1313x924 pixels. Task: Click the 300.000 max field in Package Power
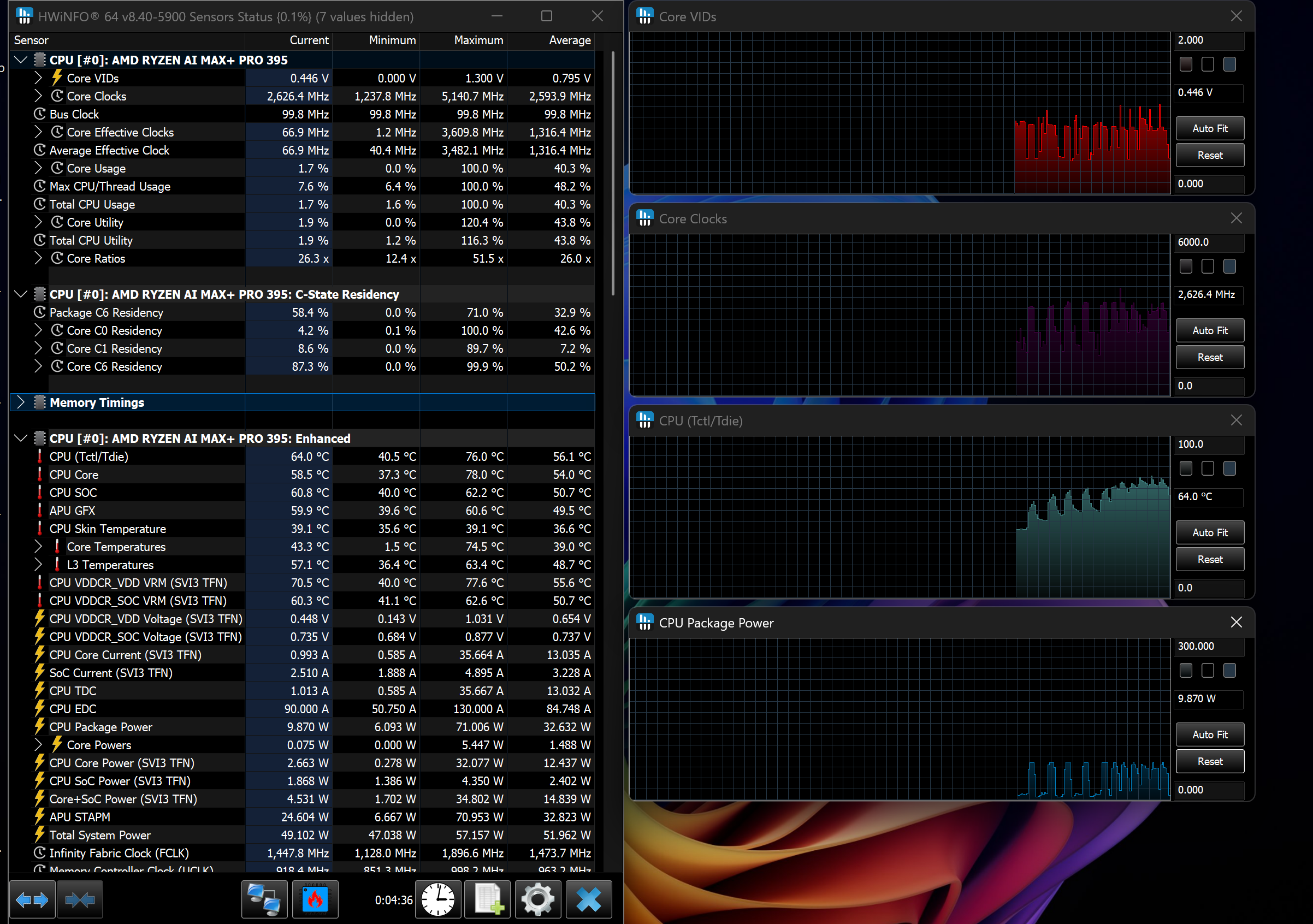pyautogui.click(x=1208, y=646)
